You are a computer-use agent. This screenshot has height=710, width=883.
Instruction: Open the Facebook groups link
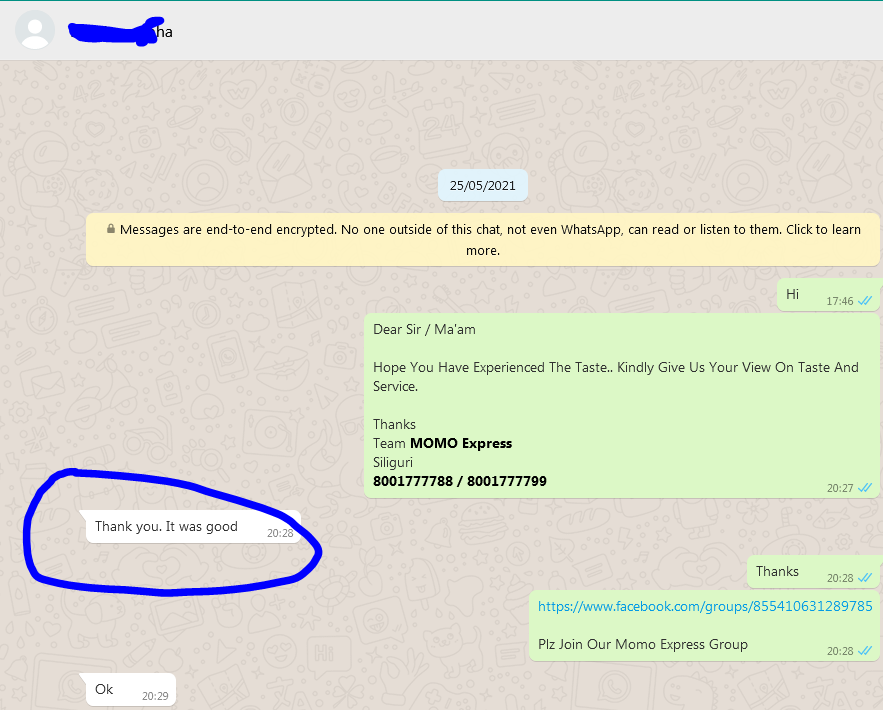tap(705, 606)
